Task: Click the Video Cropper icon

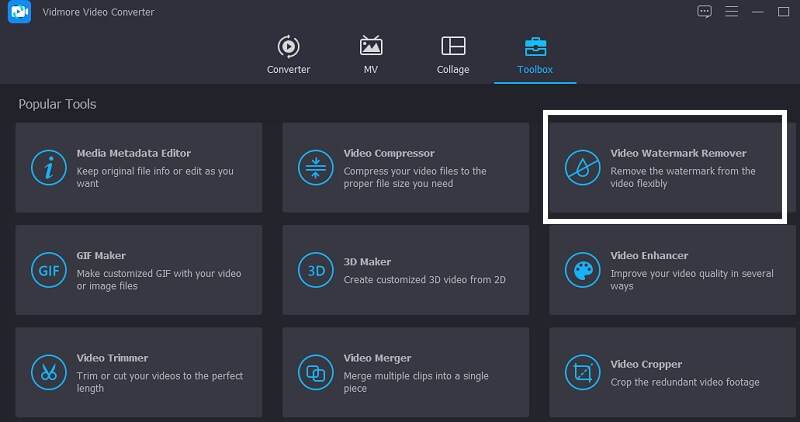Action: [581, 372]
